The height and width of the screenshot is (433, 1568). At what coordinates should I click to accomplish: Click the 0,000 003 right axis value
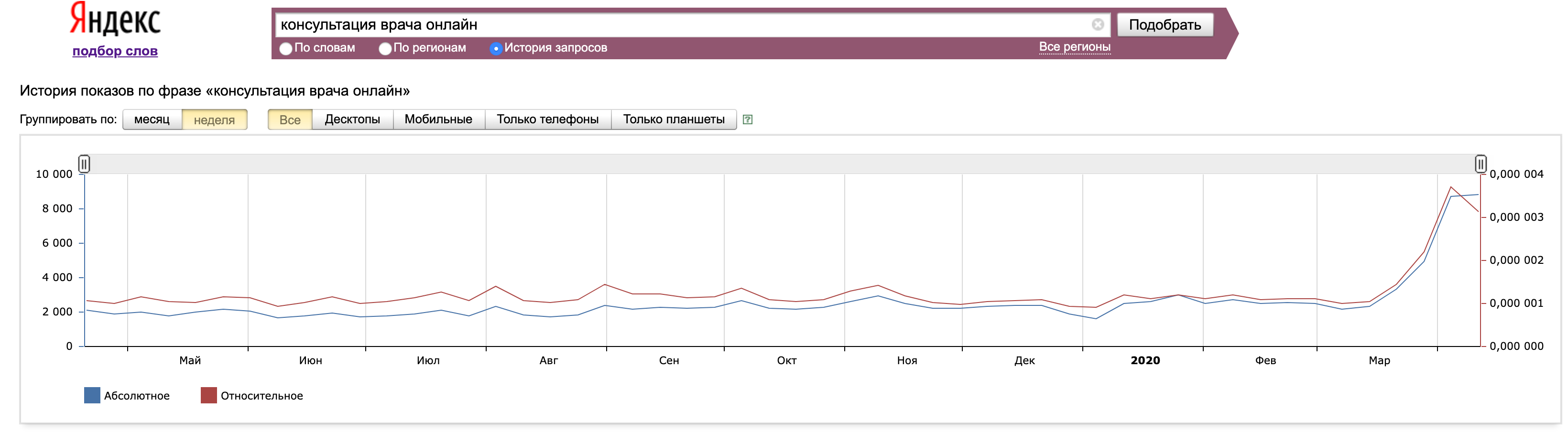point(1516,217)
